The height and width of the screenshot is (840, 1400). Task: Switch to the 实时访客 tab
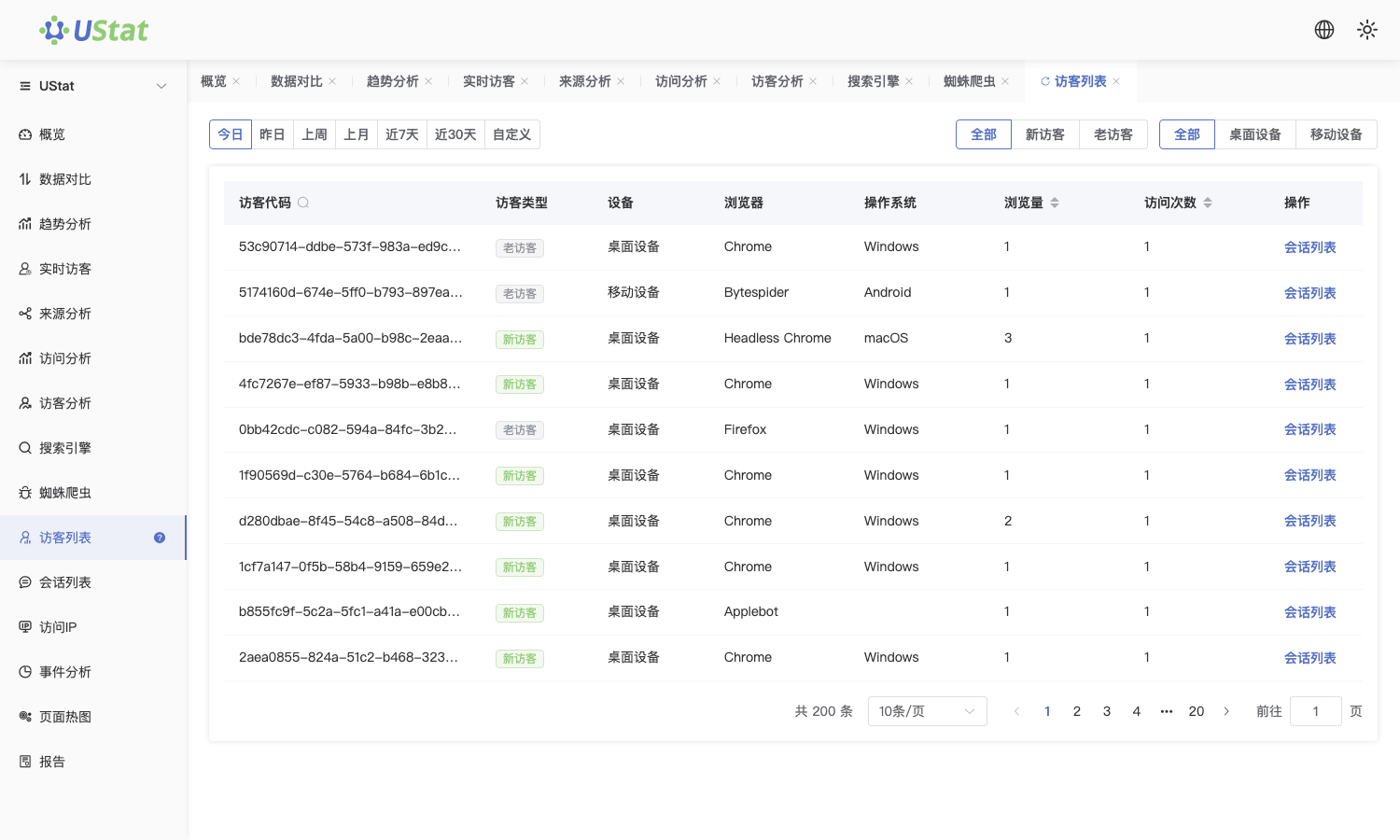[489, 81]
